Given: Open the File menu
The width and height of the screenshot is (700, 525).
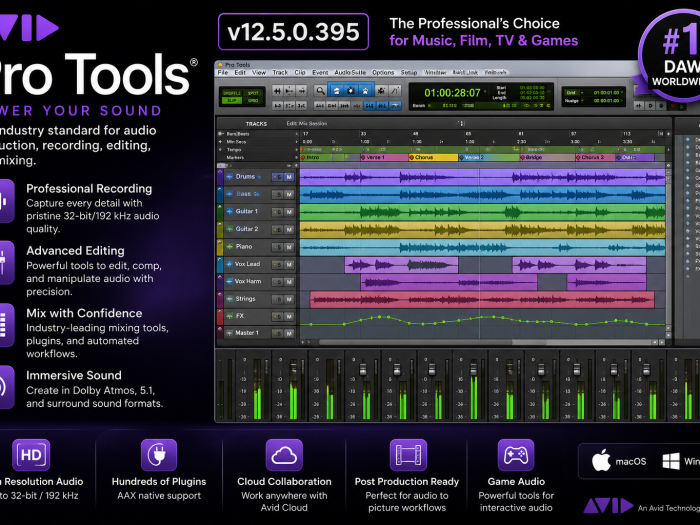Looking at the screenshot, I should pyautogui.click(x=223, y=72).
